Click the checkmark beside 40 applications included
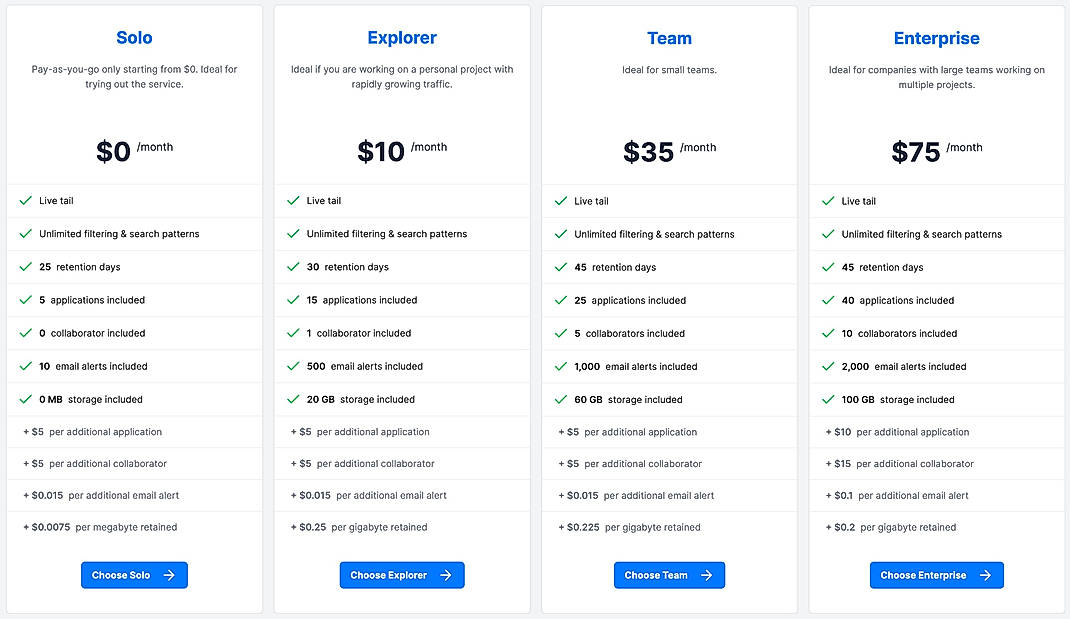1070x619 pixels. (830, 300)
